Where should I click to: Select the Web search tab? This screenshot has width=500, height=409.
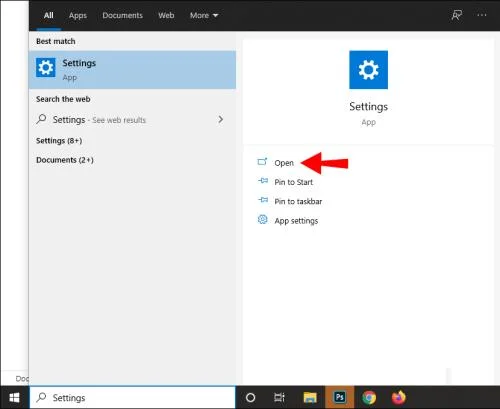coord(166,15)
